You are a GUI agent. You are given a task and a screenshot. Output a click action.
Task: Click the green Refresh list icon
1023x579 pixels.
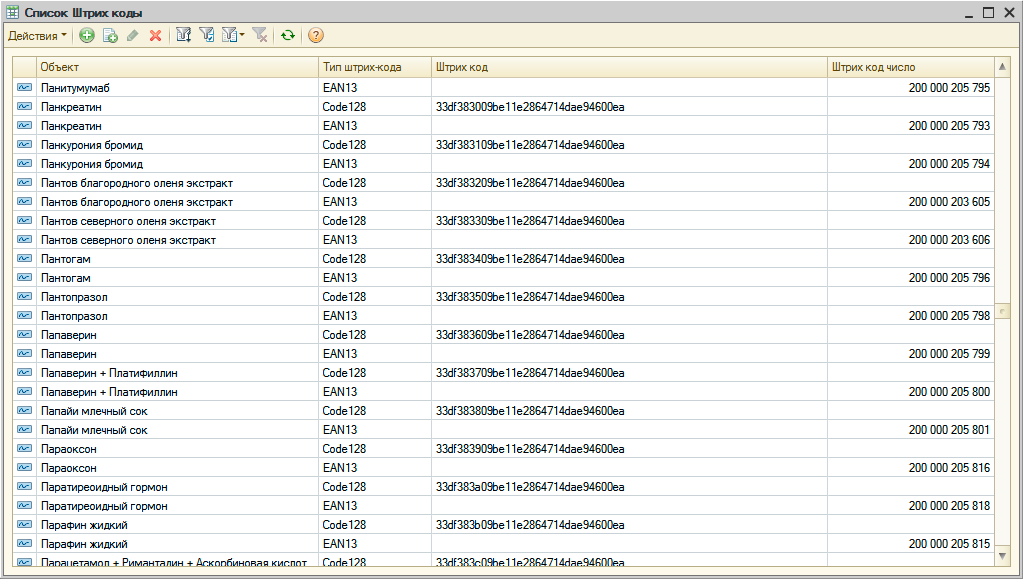click(x=288, y=36)
